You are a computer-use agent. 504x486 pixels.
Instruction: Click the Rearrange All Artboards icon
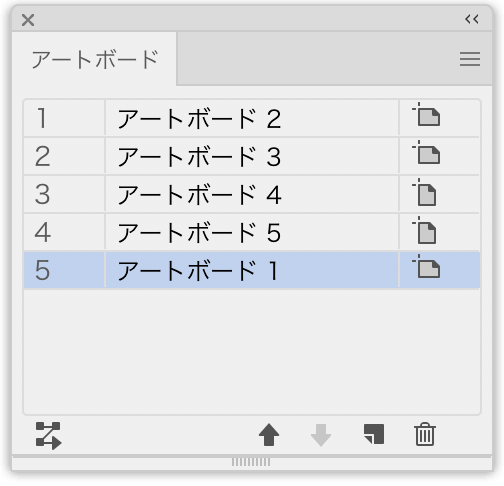coord(49,435)
